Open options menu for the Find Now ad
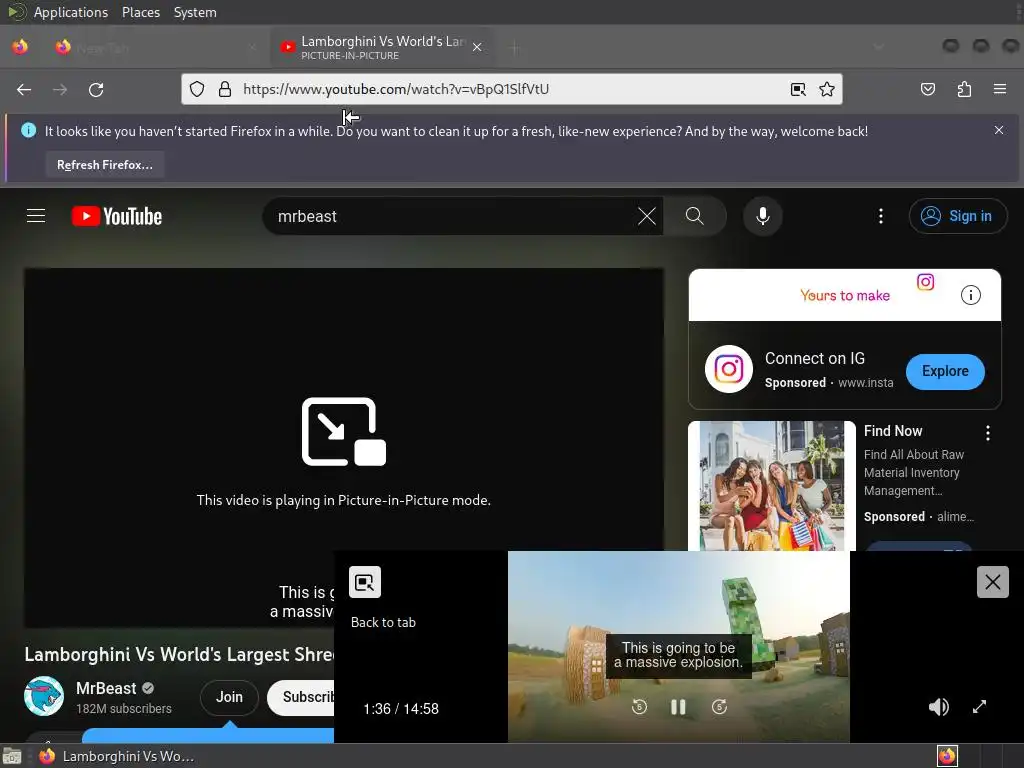1024x768 pixels. pyautogui.click(x=987, y=432)
